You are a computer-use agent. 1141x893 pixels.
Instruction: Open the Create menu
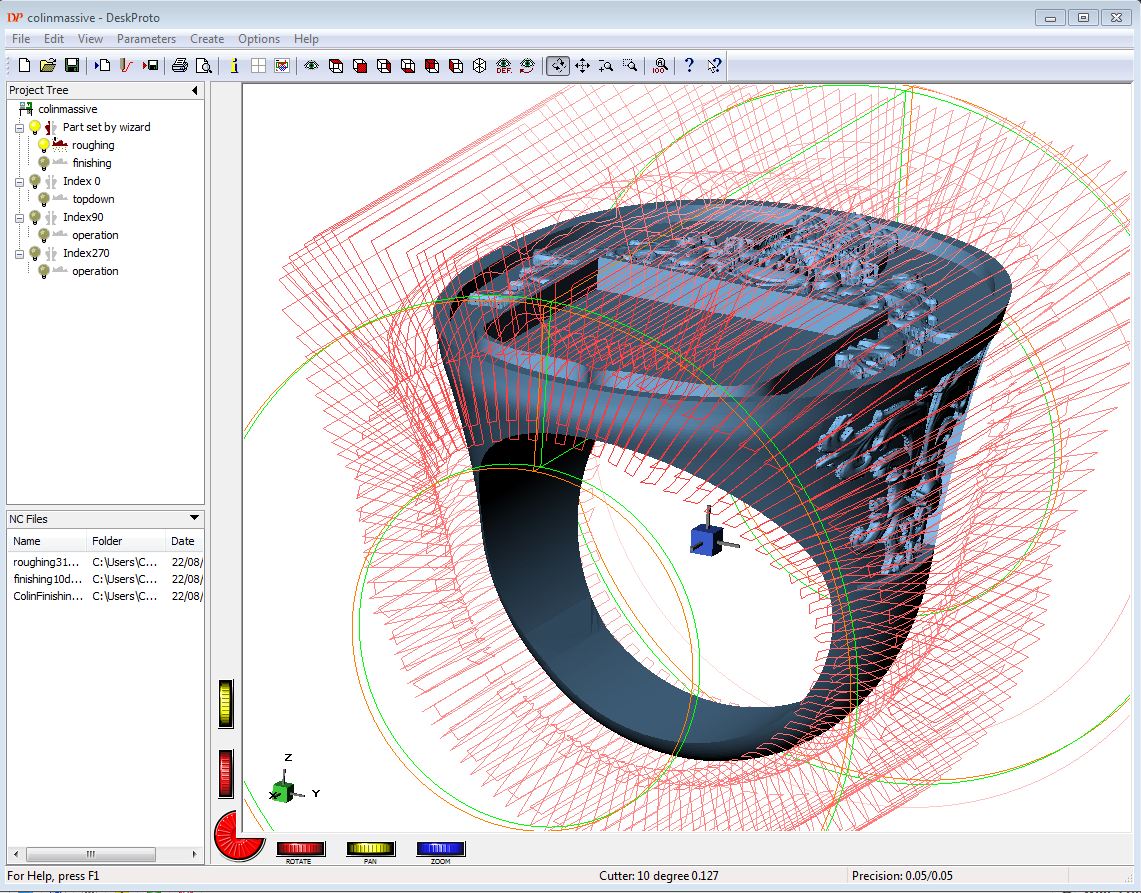[207, 39]
